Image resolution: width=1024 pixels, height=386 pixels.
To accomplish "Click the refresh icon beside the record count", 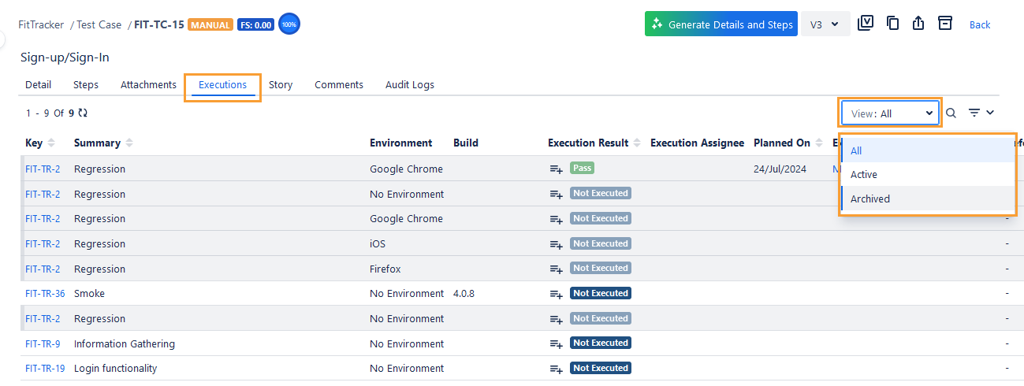I will pos(82,113).
